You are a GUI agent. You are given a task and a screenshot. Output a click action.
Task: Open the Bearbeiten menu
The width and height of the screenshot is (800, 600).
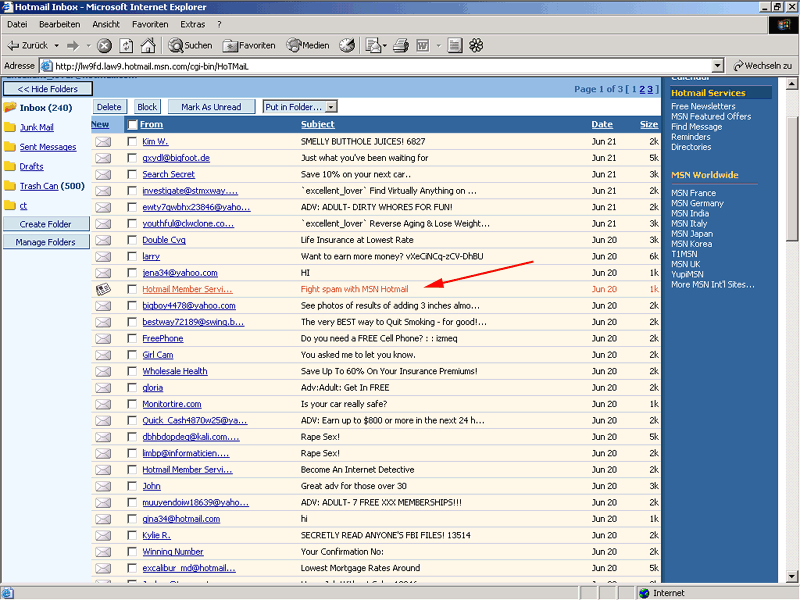(x=60, y=24)
